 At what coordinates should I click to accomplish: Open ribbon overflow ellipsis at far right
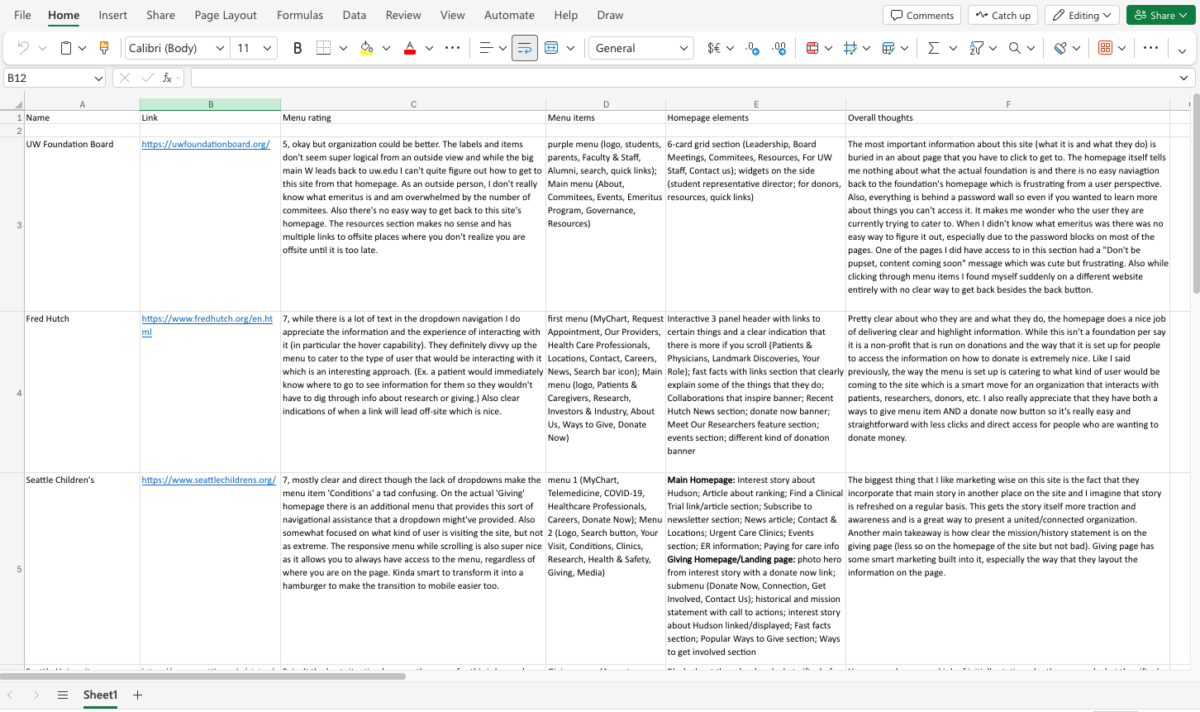pyautogui.click(x=1151, y=48)
